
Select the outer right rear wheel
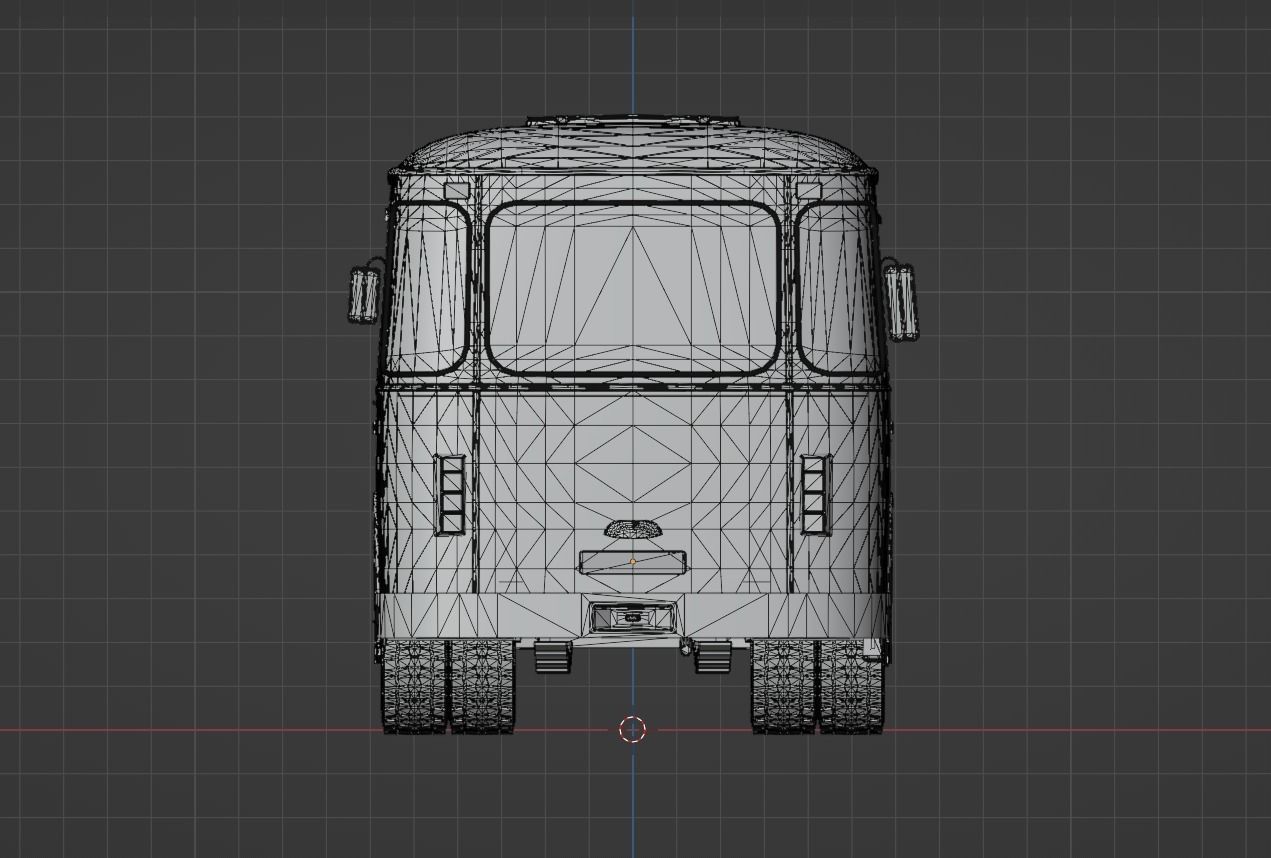pyautogui.click(x=852, y=686)
